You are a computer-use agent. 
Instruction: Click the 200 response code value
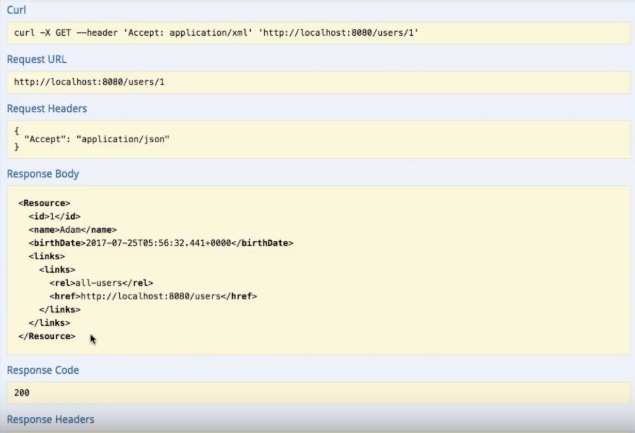tap(22, 393)
